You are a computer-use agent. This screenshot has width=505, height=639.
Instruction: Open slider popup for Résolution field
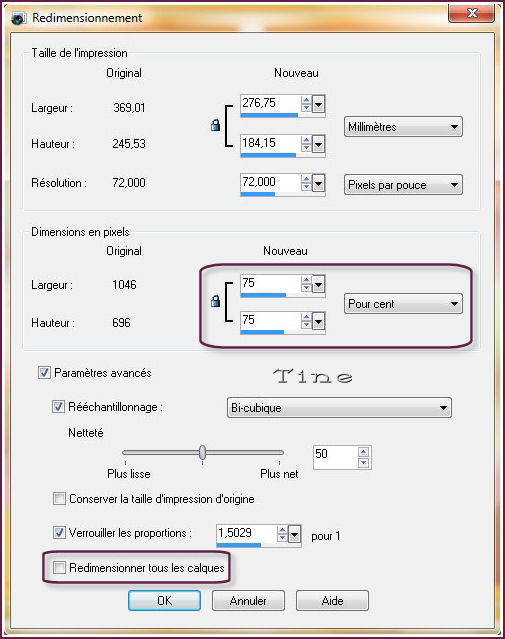(x=319, y=183)
